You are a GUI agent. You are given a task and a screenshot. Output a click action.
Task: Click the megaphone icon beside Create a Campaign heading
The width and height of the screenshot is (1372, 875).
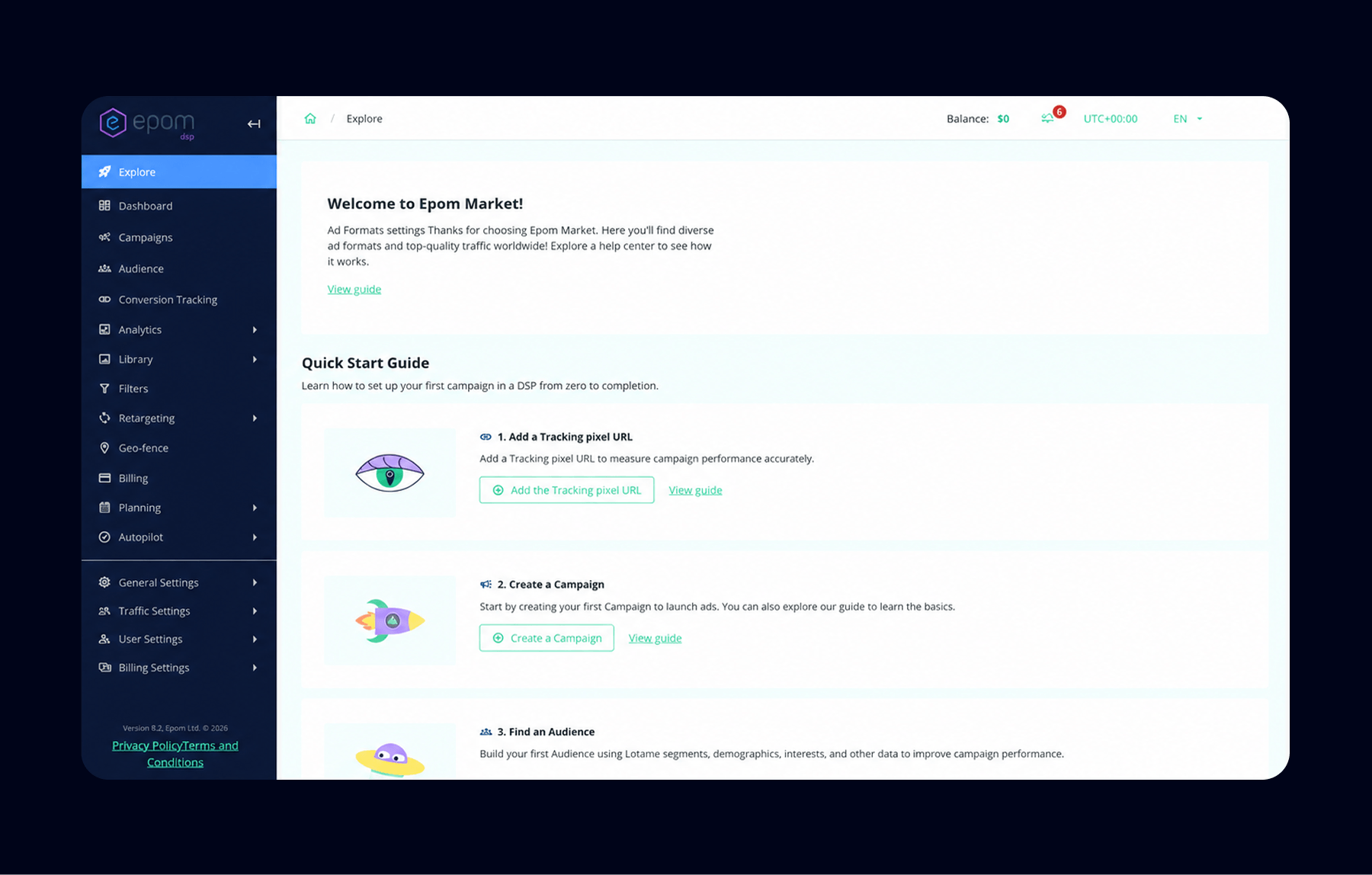486,585
